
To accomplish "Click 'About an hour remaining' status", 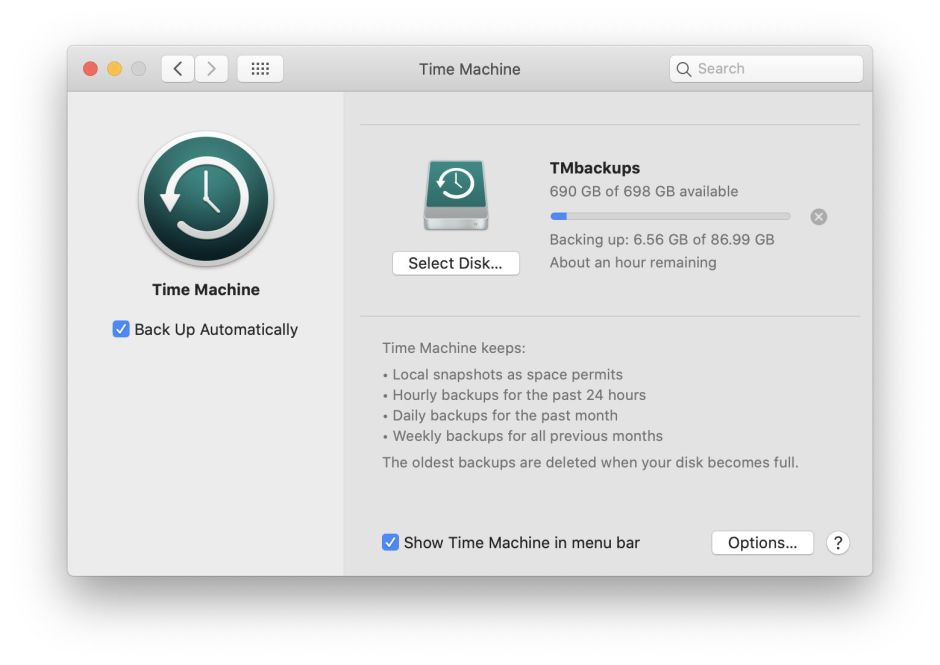I will pyautogui.click(x=633, y=263).
